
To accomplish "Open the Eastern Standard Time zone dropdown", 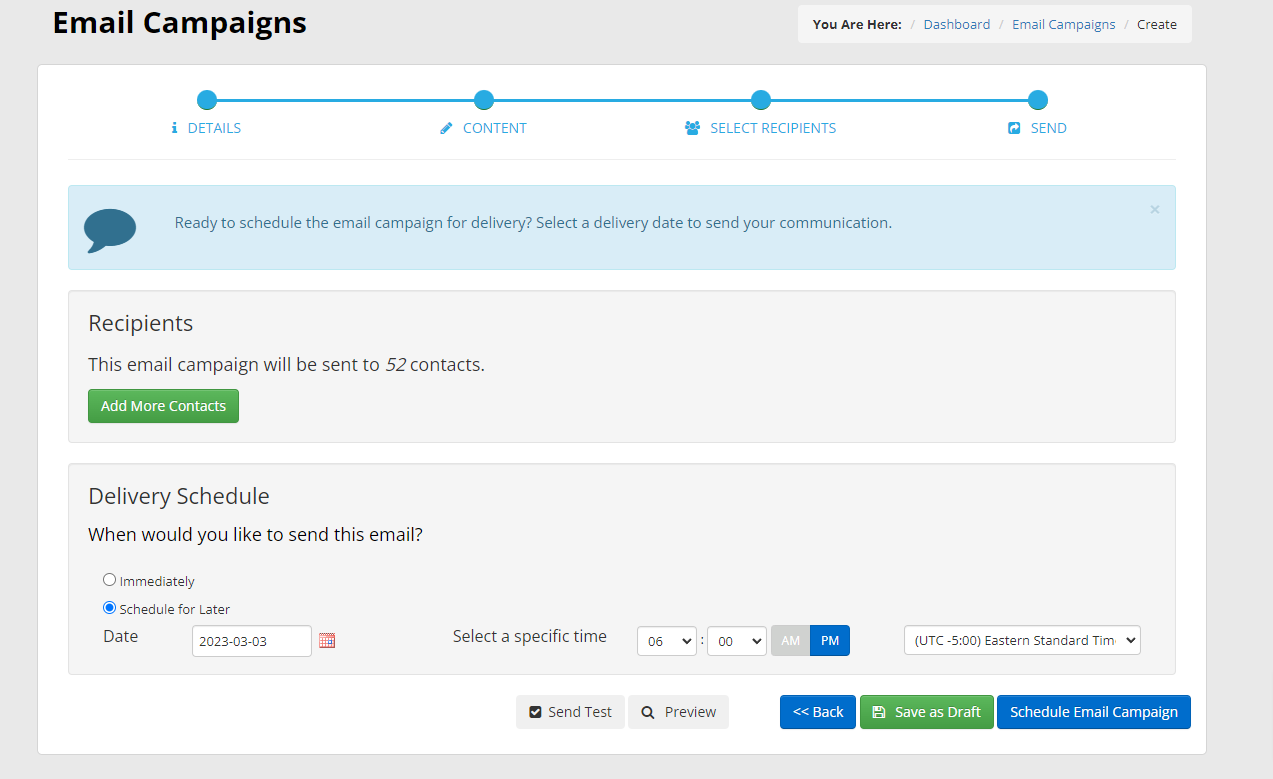I will click(1022, 641).
